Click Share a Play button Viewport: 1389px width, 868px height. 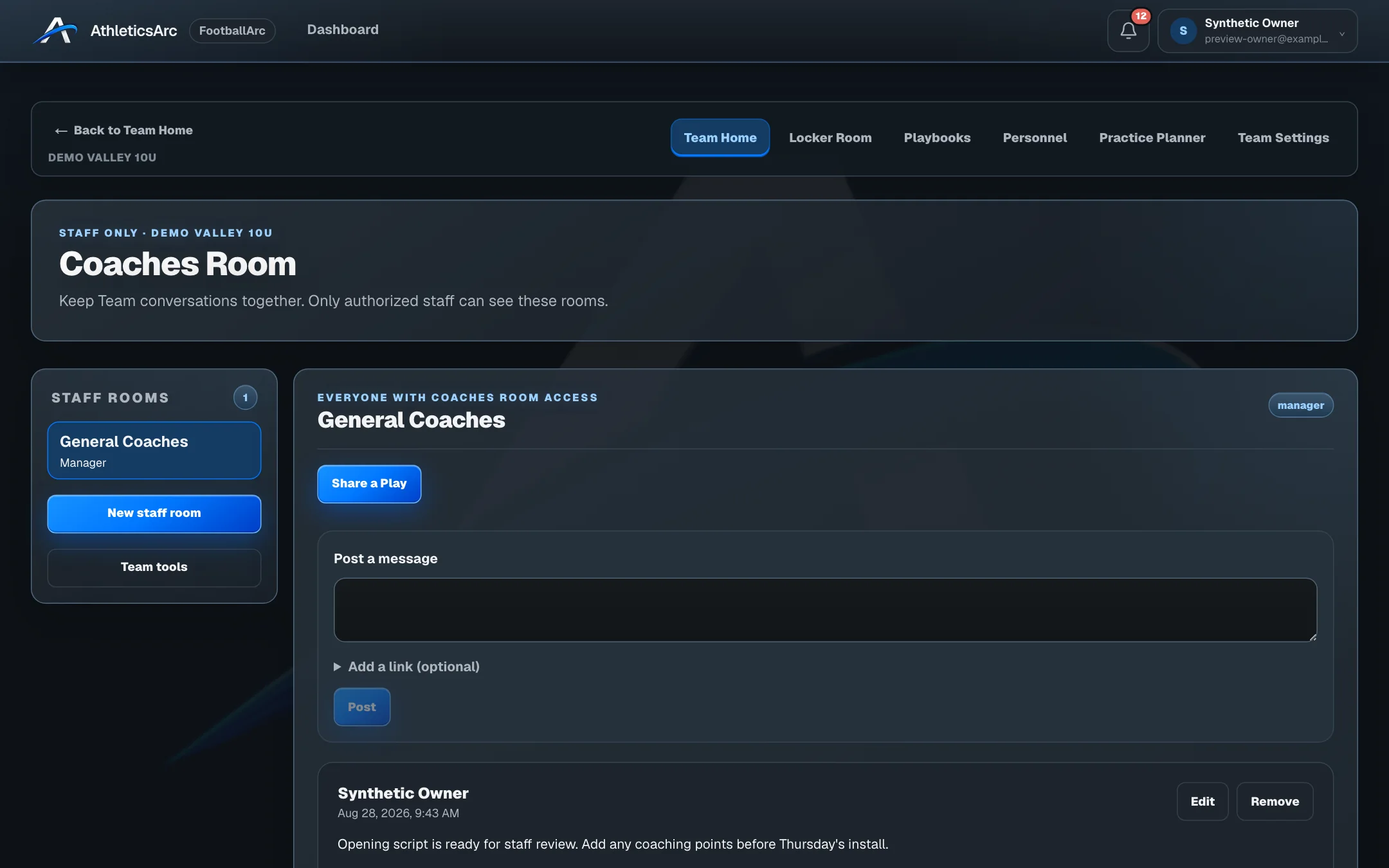369,484
